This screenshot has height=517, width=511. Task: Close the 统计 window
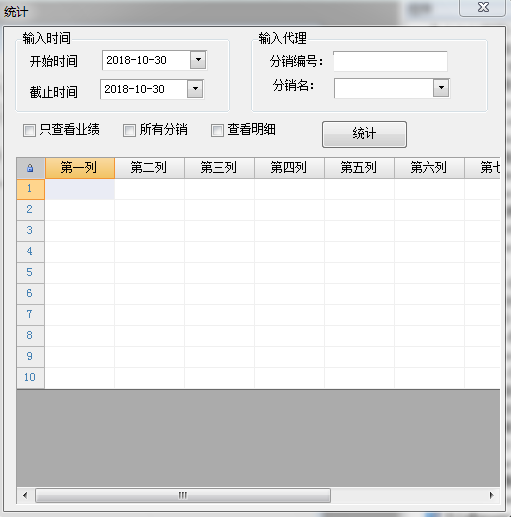482,7
